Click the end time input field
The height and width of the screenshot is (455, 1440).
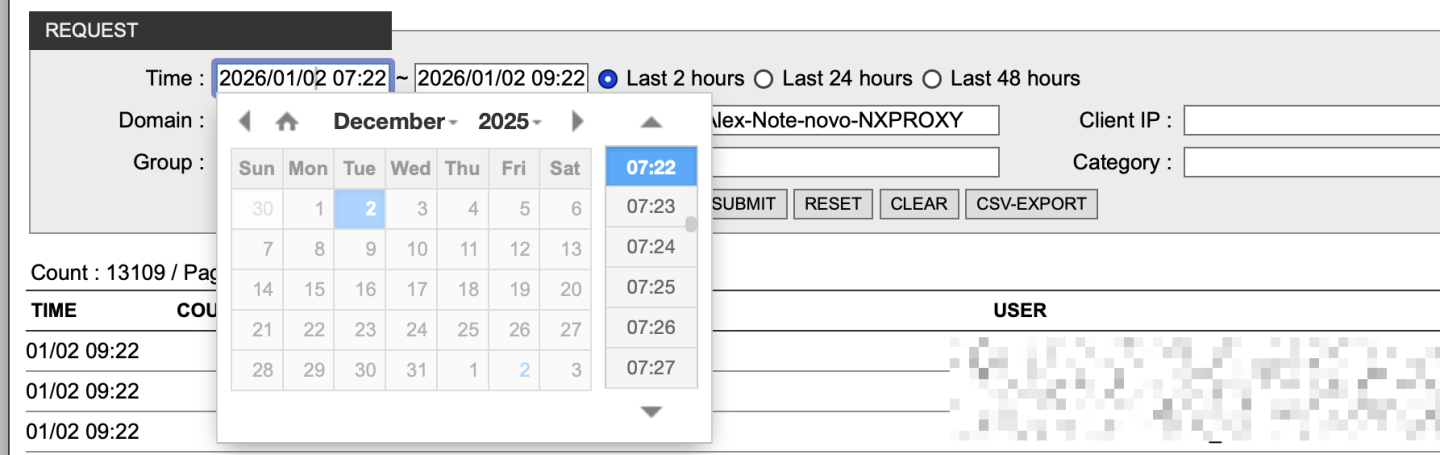pos(501,78)
